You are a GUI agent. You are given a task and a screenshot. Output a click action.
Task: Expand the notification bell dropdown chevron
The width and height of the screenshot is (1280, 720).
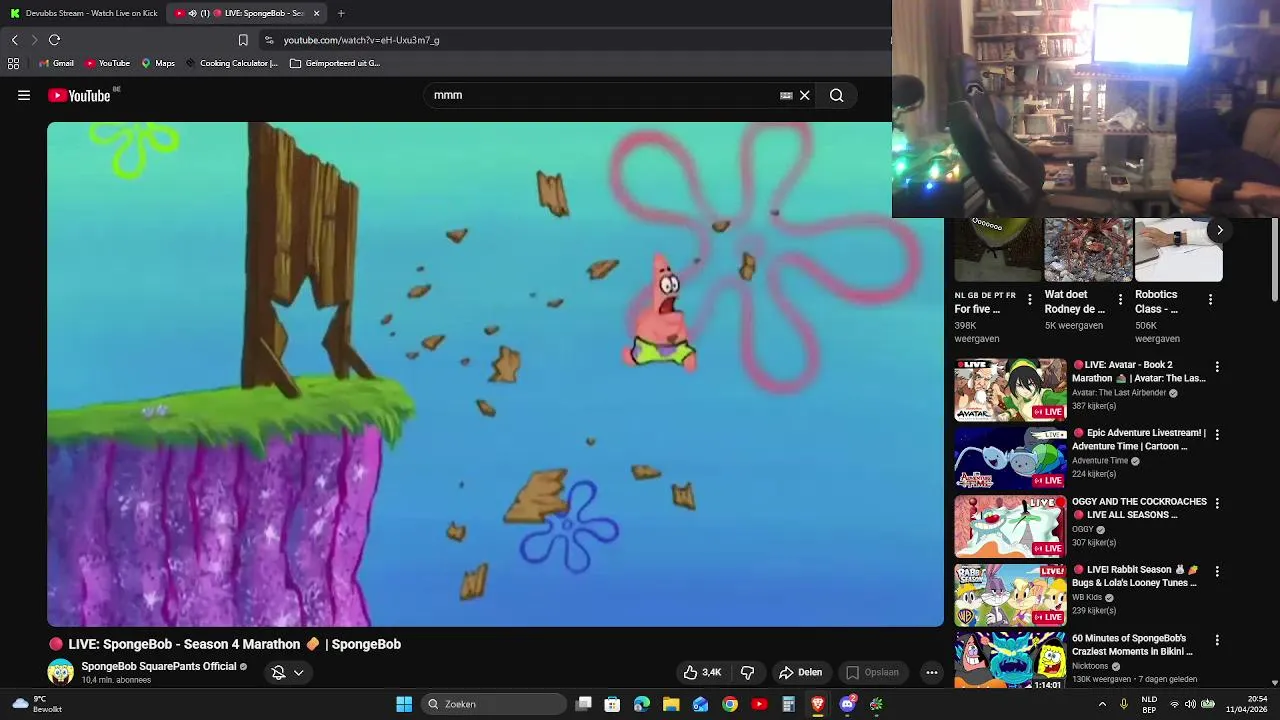pos(298,672)
